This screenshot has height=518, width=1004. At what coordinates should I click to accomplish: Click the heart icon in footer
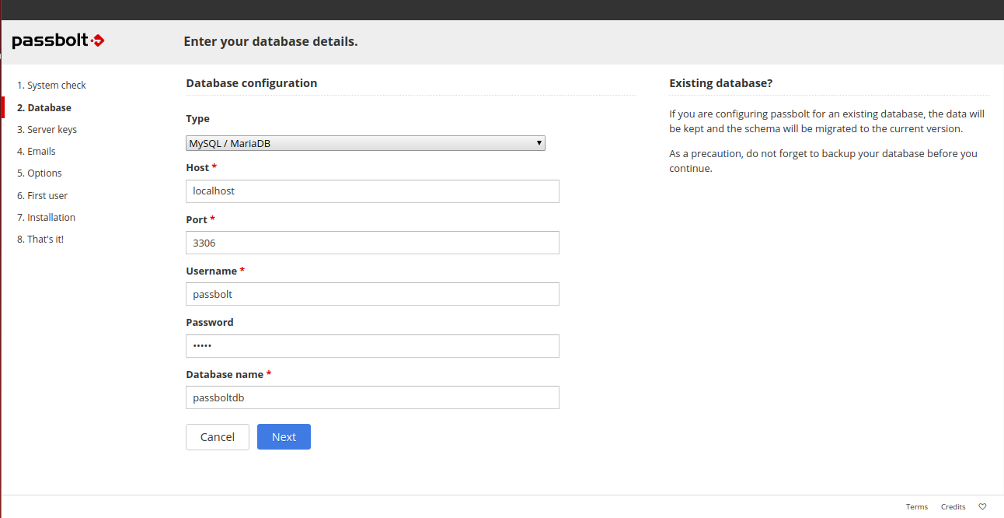coord(982,506)
